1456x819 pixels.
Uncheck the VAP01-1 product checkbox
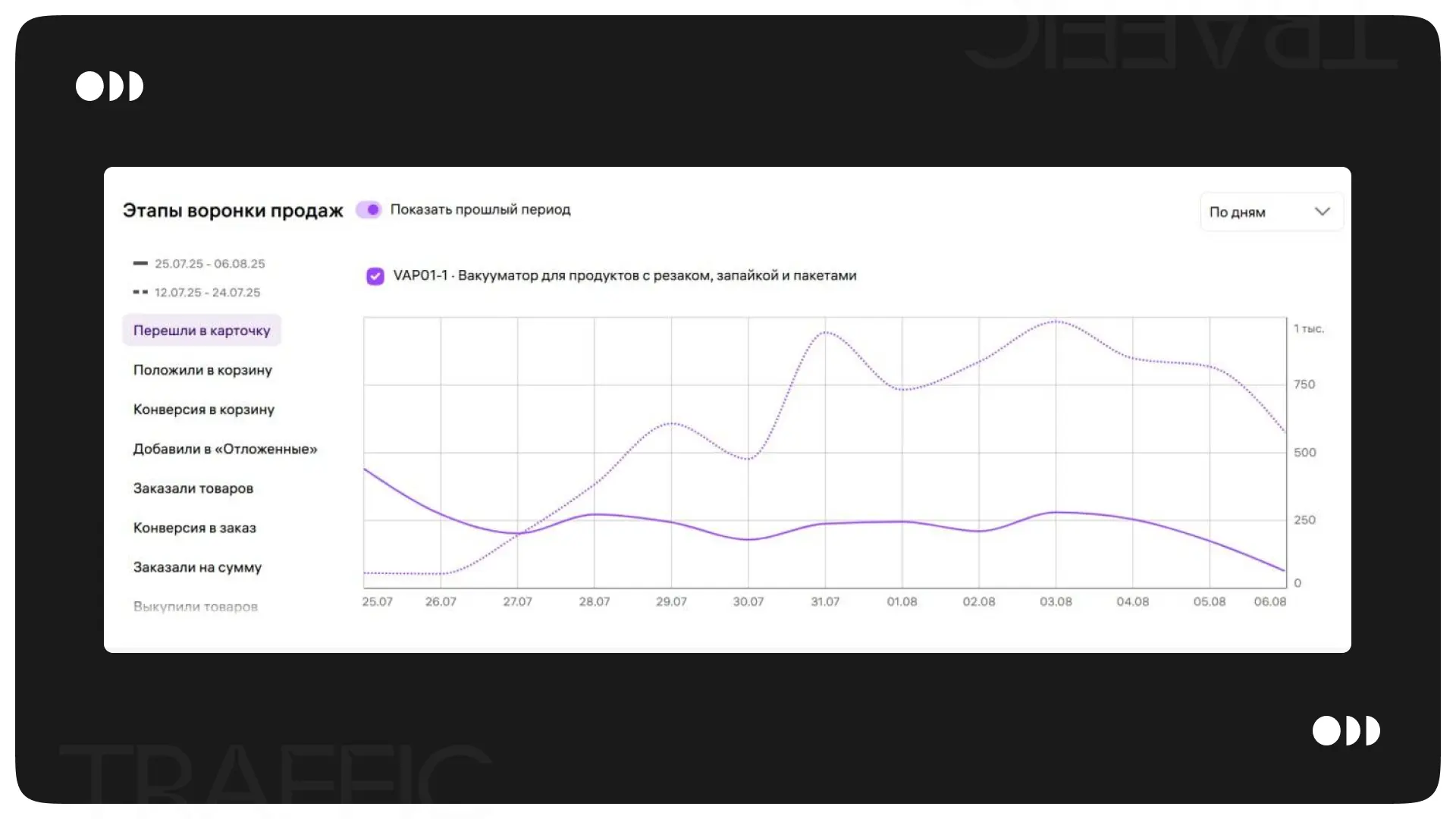coord(375,276)
